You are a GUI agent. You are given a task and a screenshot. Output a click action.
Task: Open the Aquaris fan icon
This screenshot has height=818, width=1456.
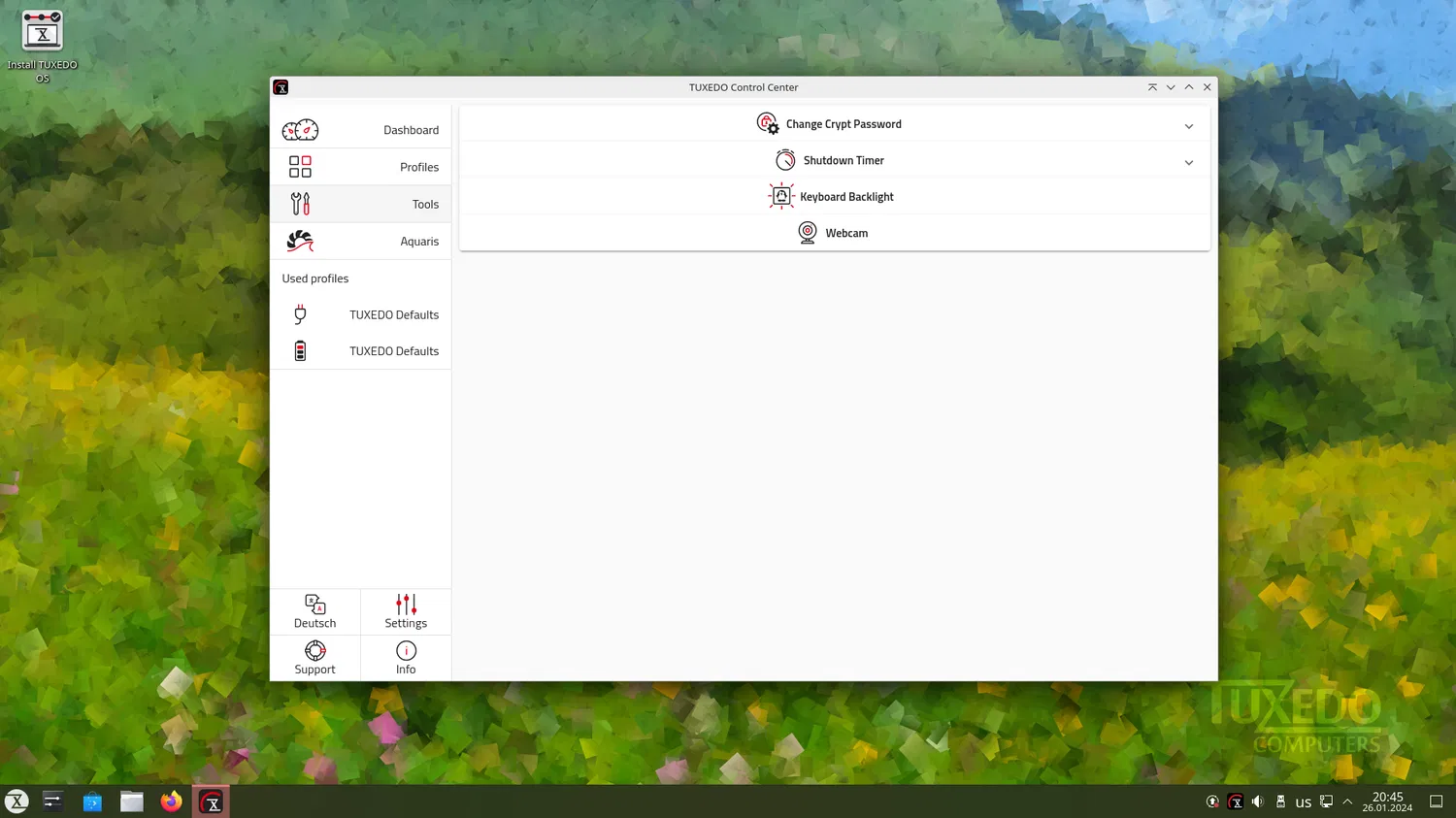(x=300, y=241)
